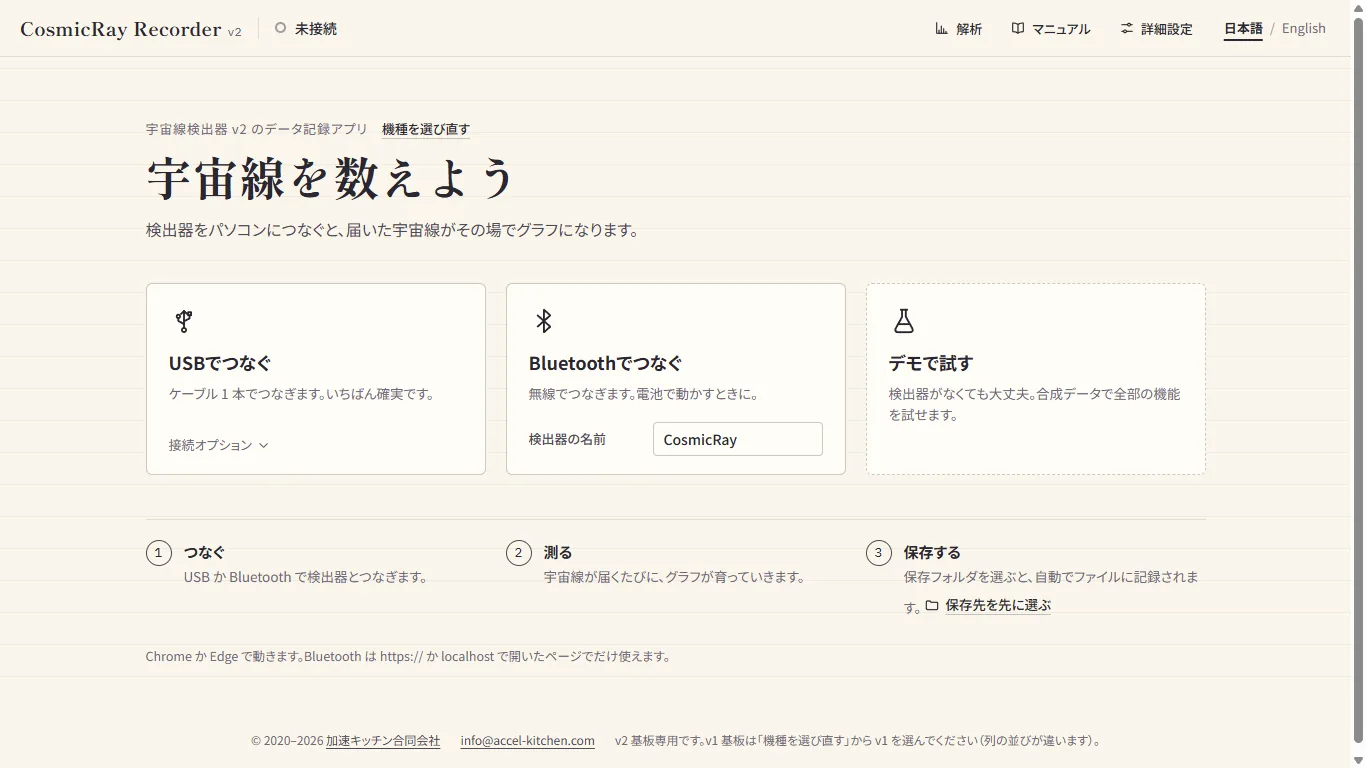Viewport: 1366px width, 768px height.
Task: Click the 検出器の名前 label
Action: (x=567, y=439)
